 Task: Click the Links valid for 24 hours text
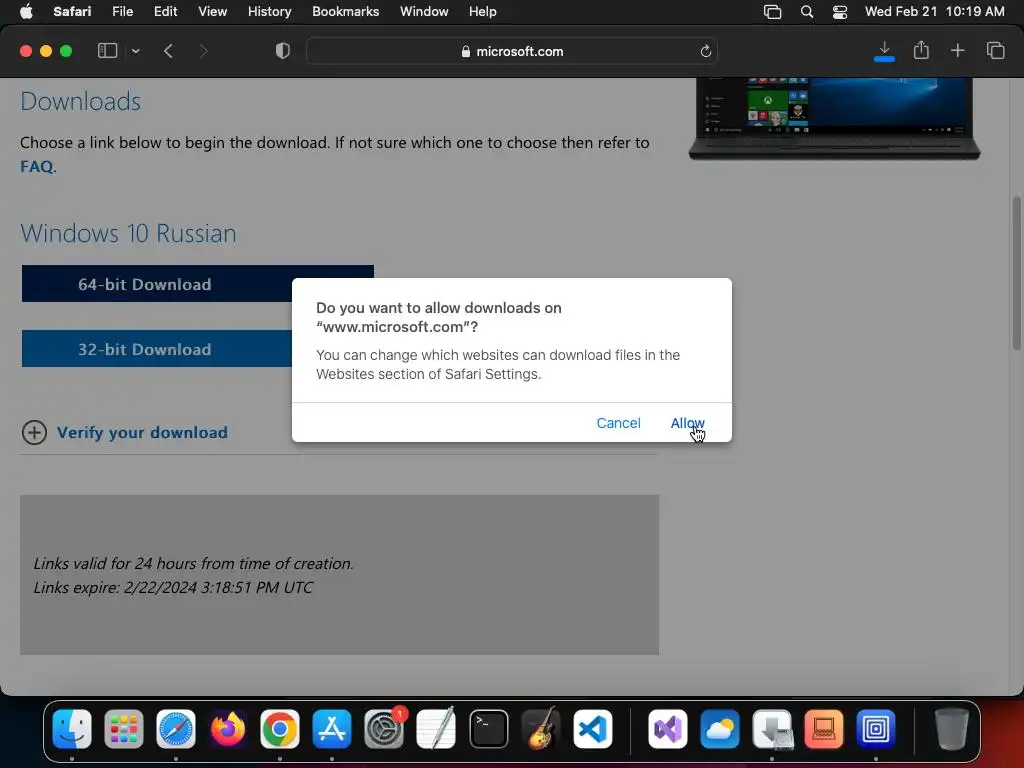pyautogui.click(x=193, y=564)
